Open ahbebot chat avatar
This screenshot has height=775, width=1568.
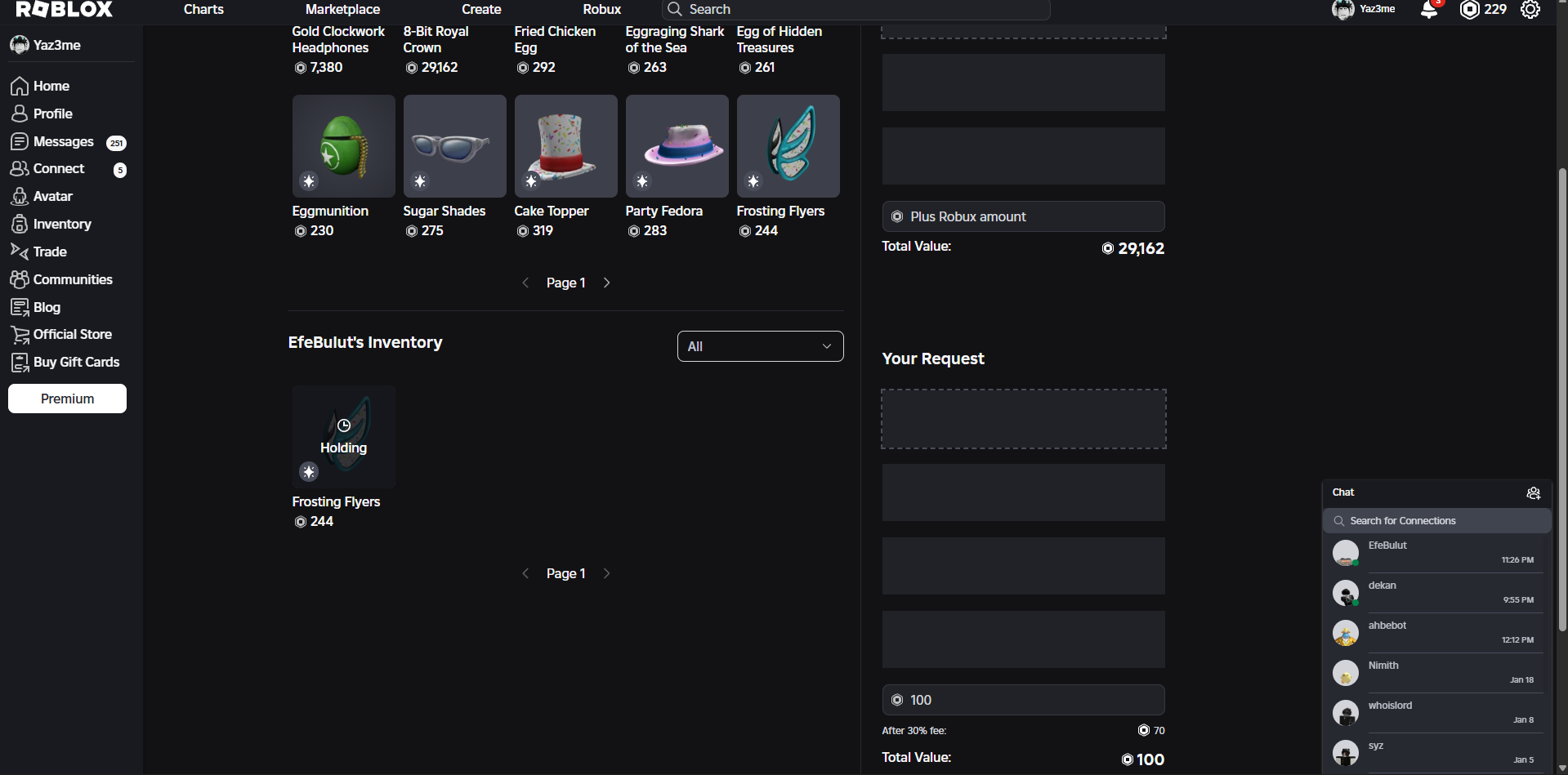1346,633
